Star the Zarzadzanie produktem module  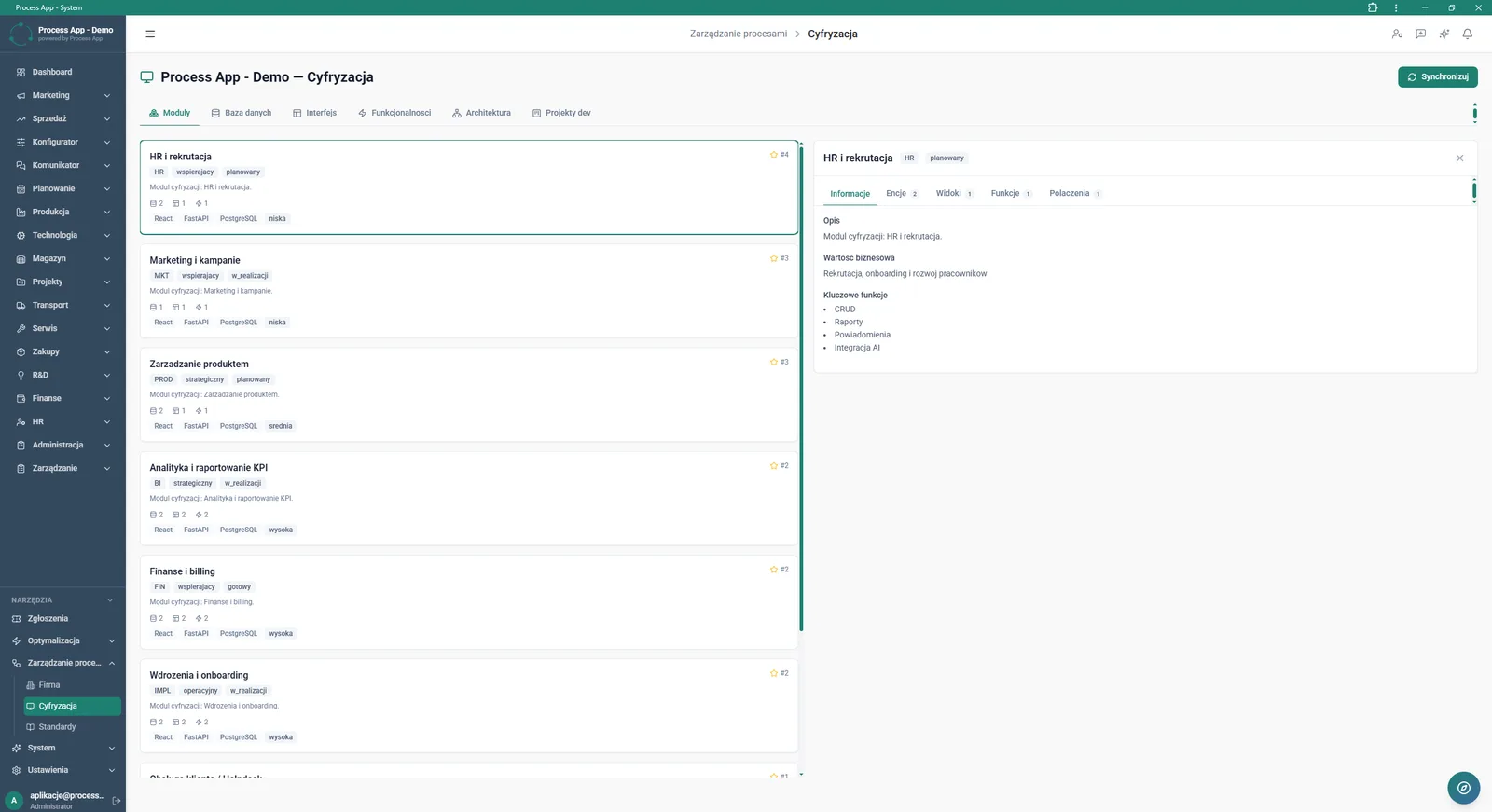click(774, 362)
